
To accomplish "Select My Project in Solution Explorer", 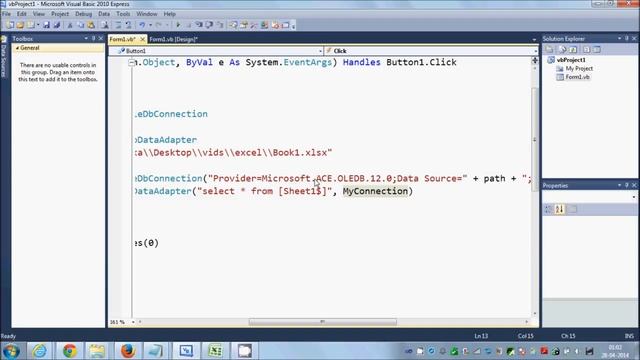I will pyautogui.click(x=579, y=69).
